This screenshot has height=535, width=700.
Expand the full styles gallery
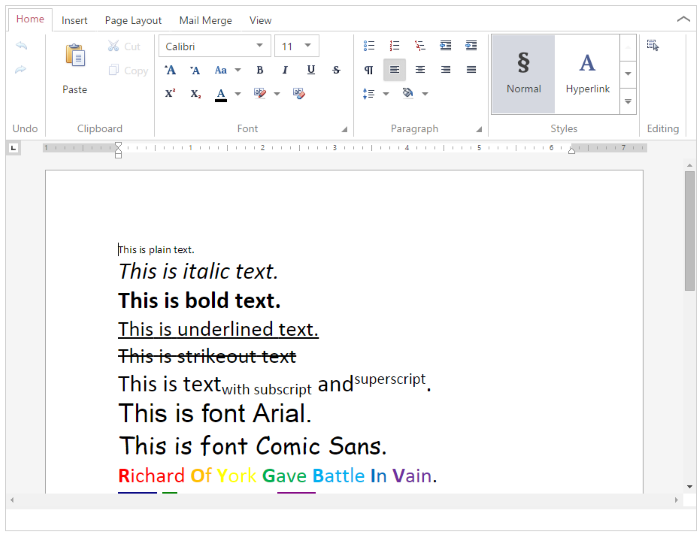point(628,101)
